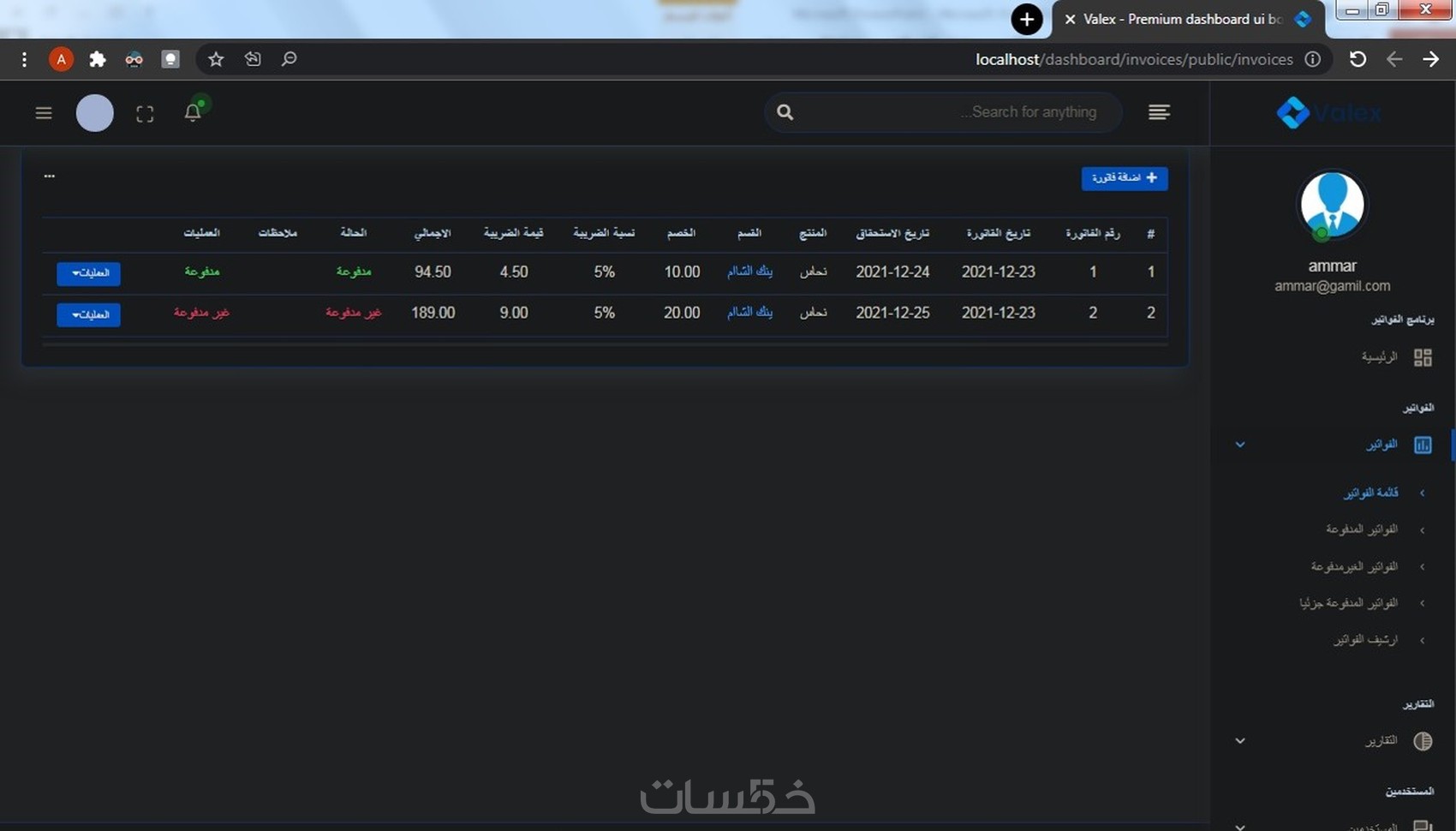1456x831 pixels.
Task: Click the Valex logo
Action: pyautogui.click(x=1329, y=112)
